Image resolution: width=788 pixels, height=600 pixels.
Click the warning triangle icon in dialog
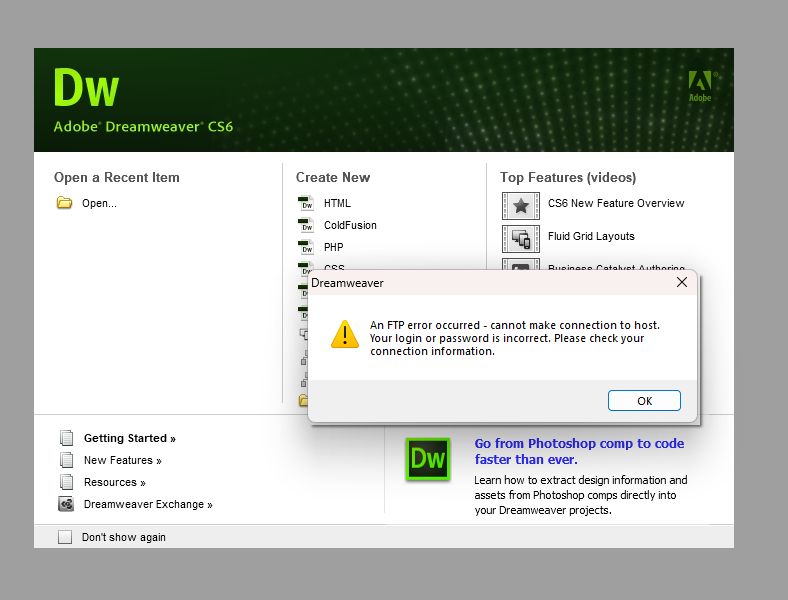[x=345, y=335]
